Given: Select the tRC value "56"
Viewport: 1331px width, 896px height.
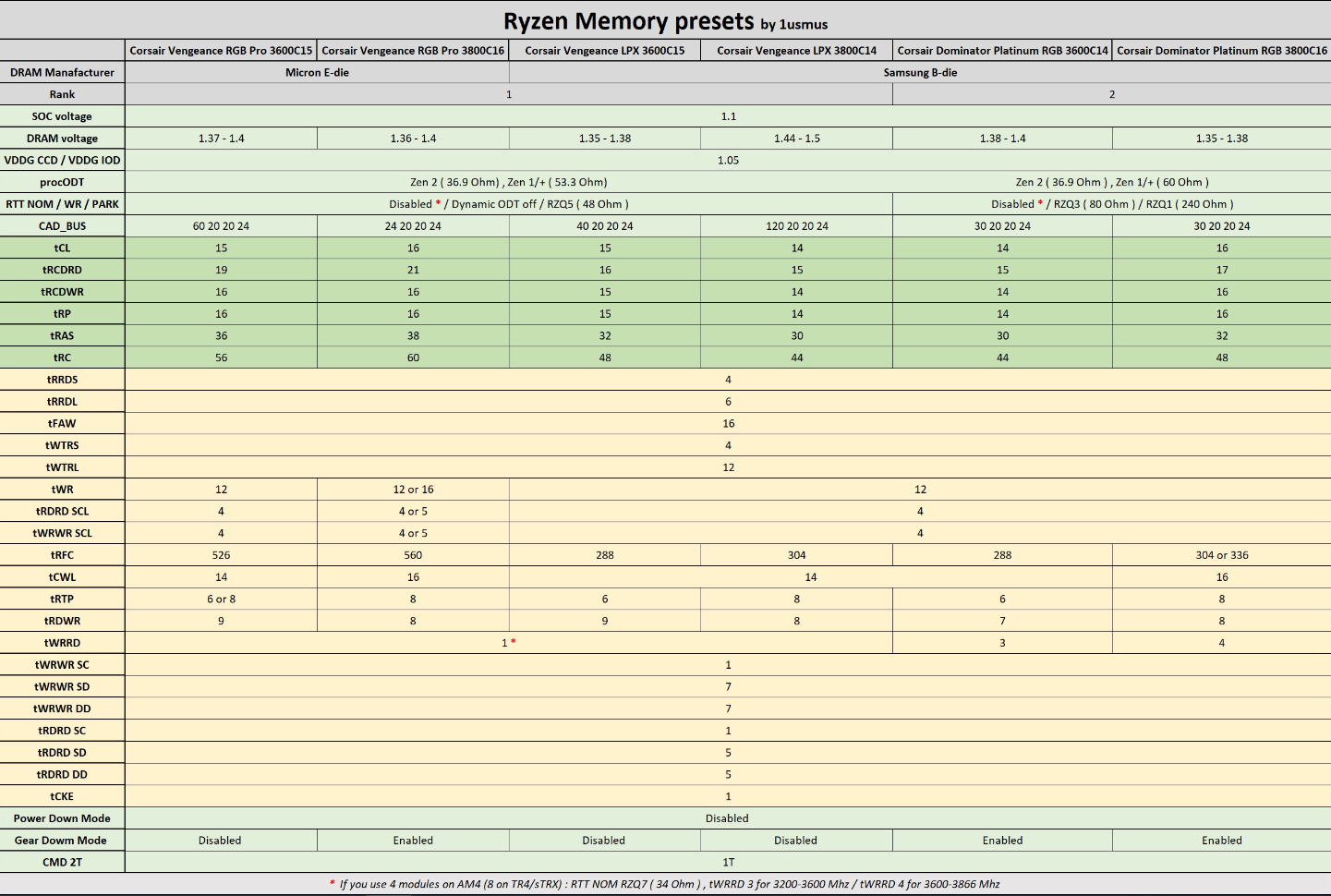Looking at the screenshot, I should tap(222, 357).
